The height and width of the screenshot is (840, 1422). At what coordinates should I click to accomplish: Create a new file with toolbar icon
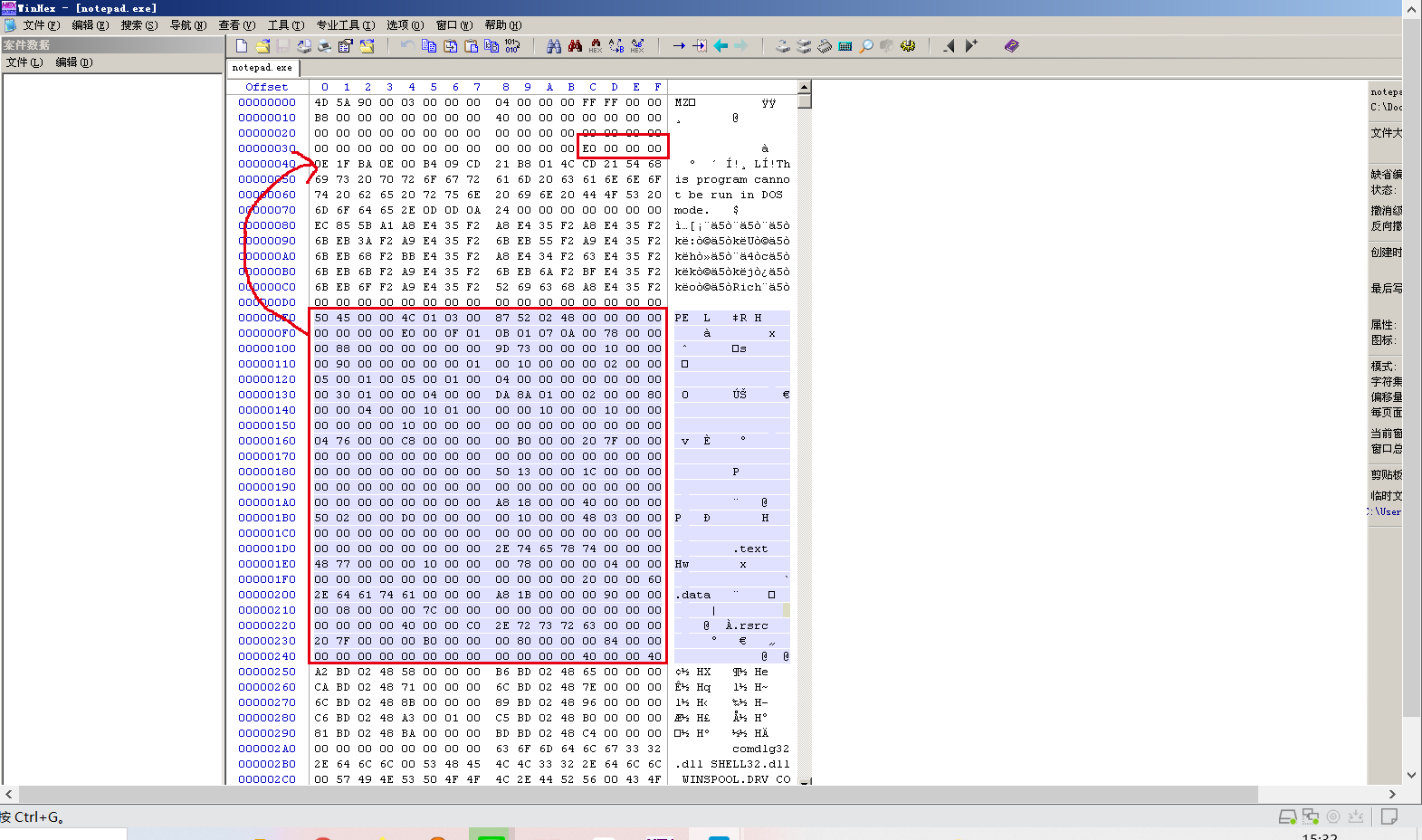pos(242,46)
